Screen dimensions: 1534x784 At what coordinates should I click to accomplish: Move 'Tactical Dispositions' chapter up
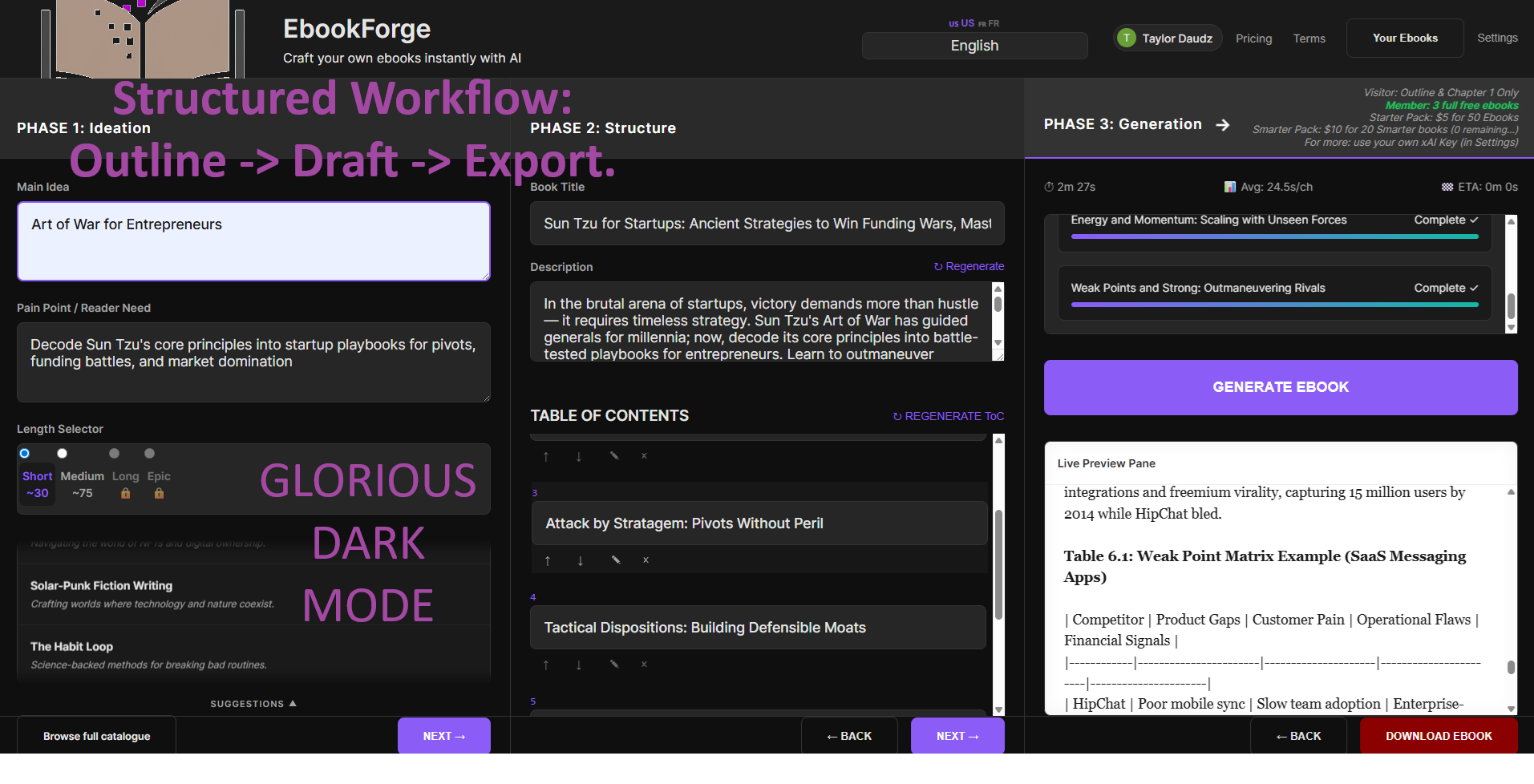(x=546, y=665)
